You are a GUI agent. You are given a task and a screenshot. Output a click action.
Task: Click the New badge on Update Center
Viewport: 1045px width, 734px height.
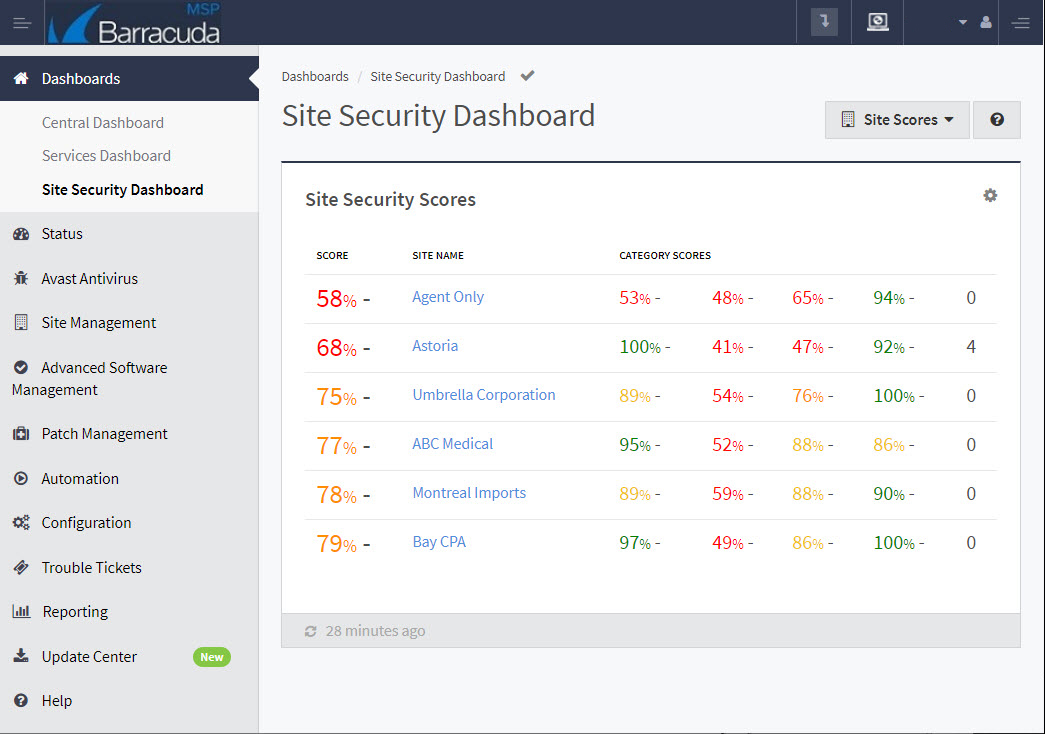(x=212, y=657)
